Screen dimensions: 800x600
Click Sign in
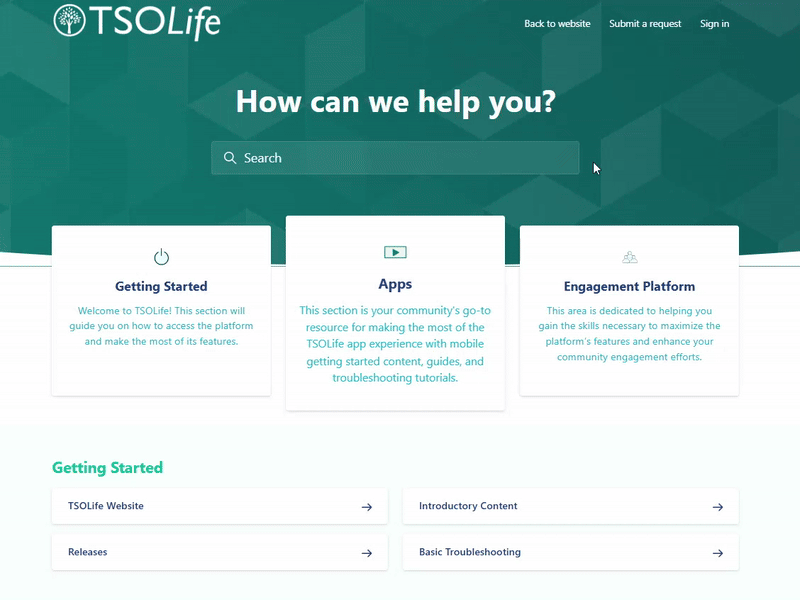(714, 23)
